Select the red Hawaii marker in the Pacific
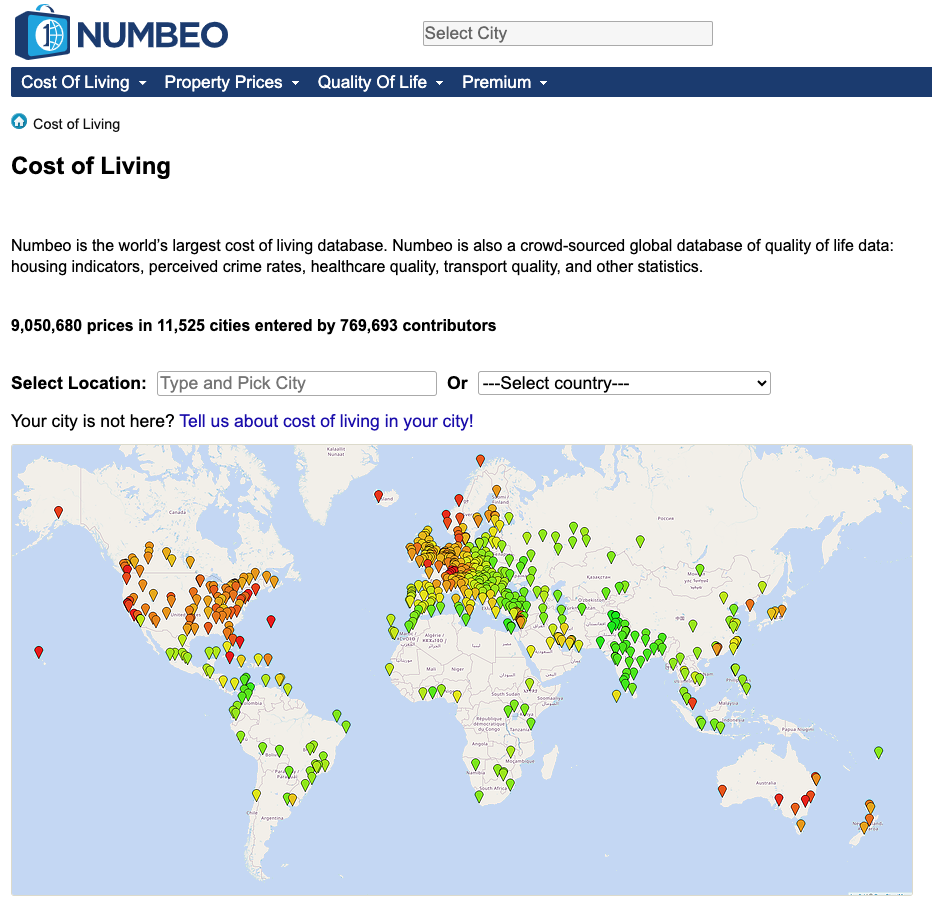Image resolution: width=932 pixels, height=907 pixels. point(39,652)
